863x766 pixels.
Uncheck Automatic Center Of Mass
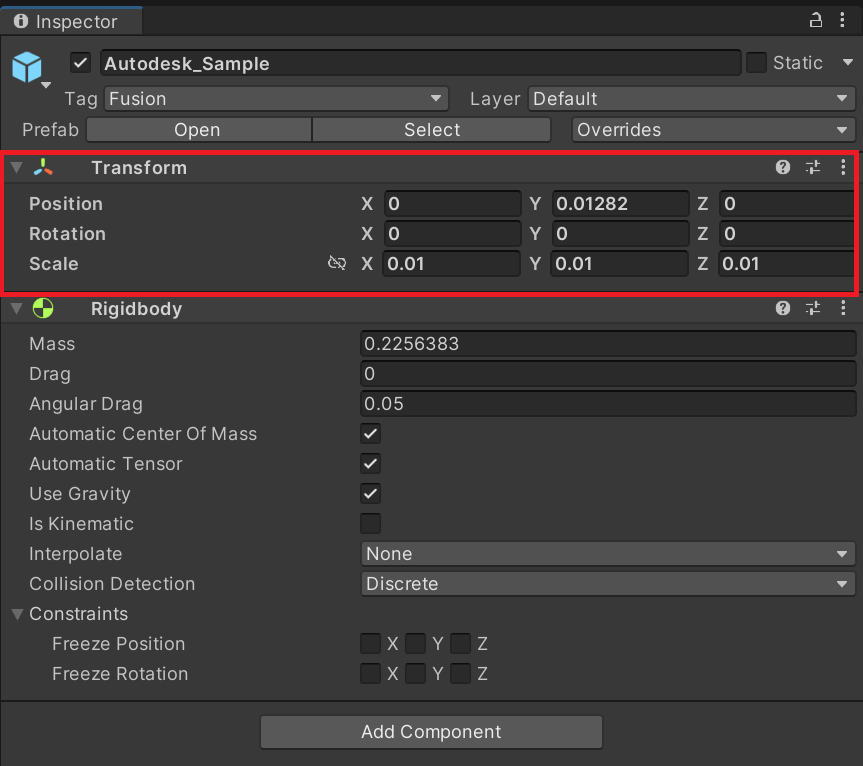[370, 434]
